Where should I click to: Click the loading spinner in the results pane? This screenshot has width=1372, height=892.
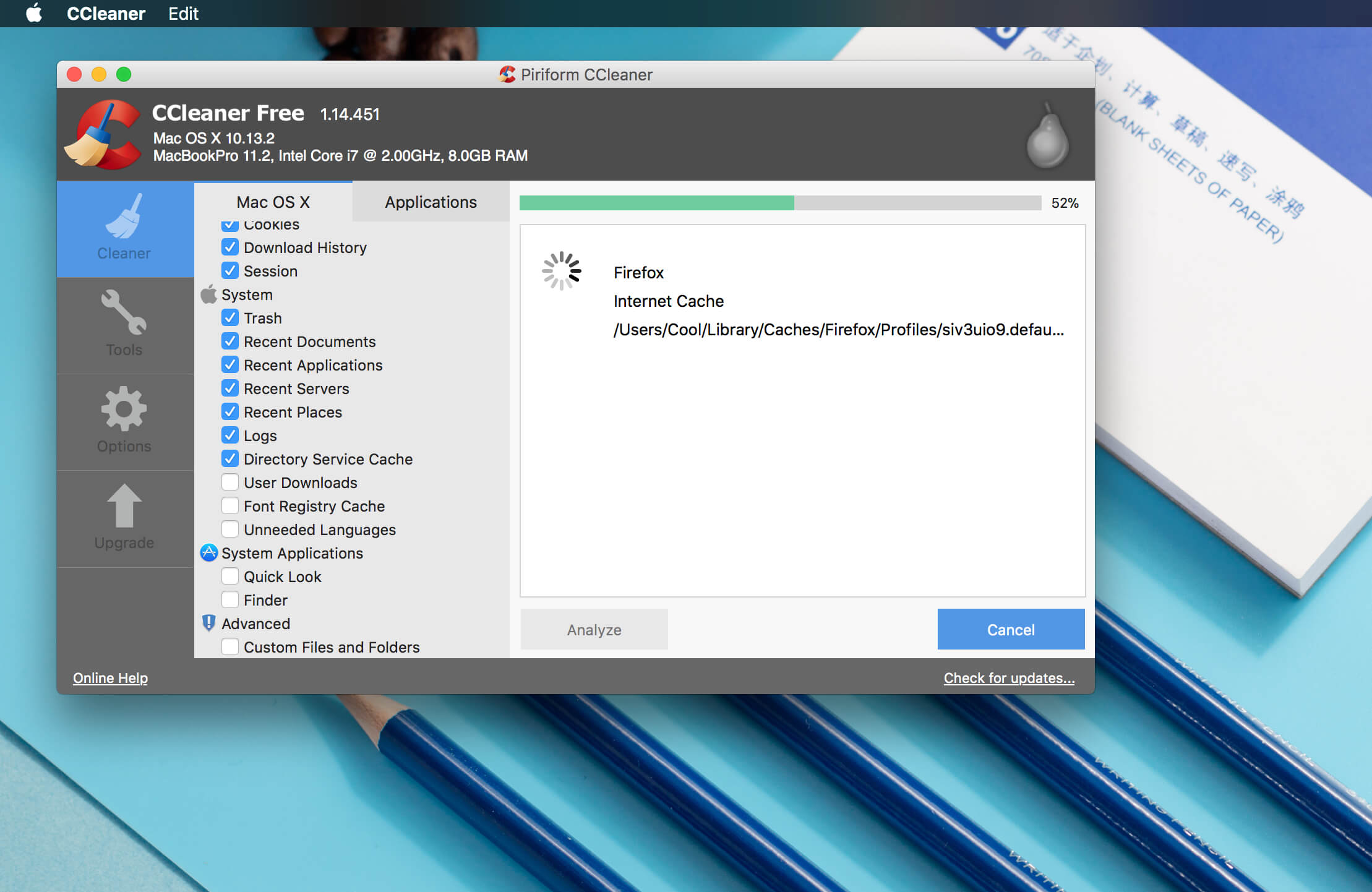[x=562, y=271]
